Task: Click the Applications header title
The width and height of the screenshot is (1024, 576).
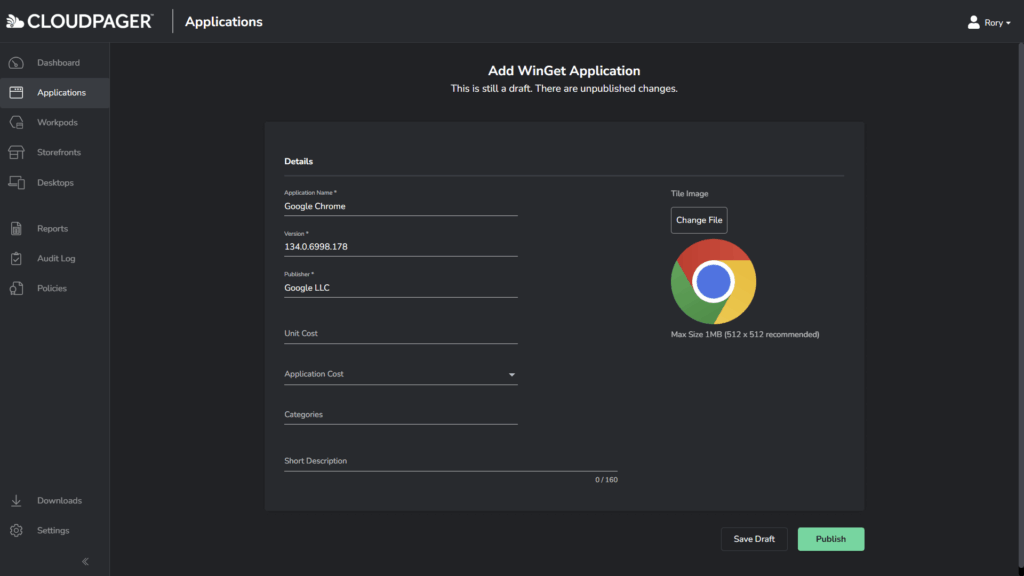Action: pos(223,22)
